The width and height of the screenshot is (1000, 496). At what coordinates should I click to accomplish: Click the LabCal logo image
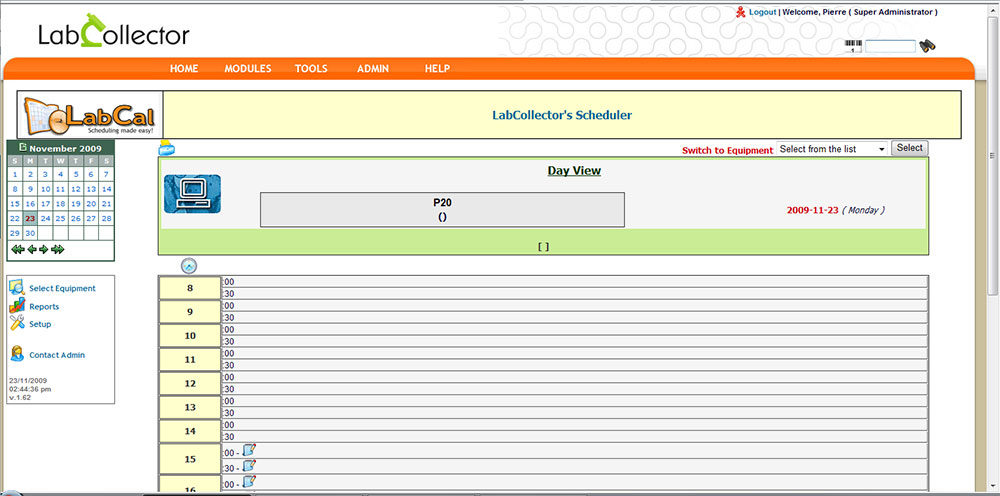tap(89, 115)
